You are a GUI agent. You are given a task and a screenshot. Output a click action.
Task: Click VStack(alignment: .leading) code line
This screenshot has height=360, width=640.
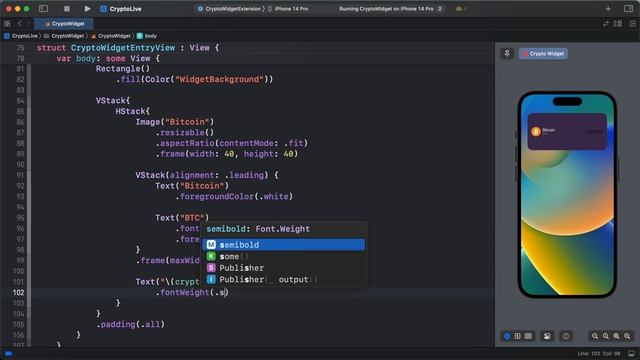click(x=207, y=175)
